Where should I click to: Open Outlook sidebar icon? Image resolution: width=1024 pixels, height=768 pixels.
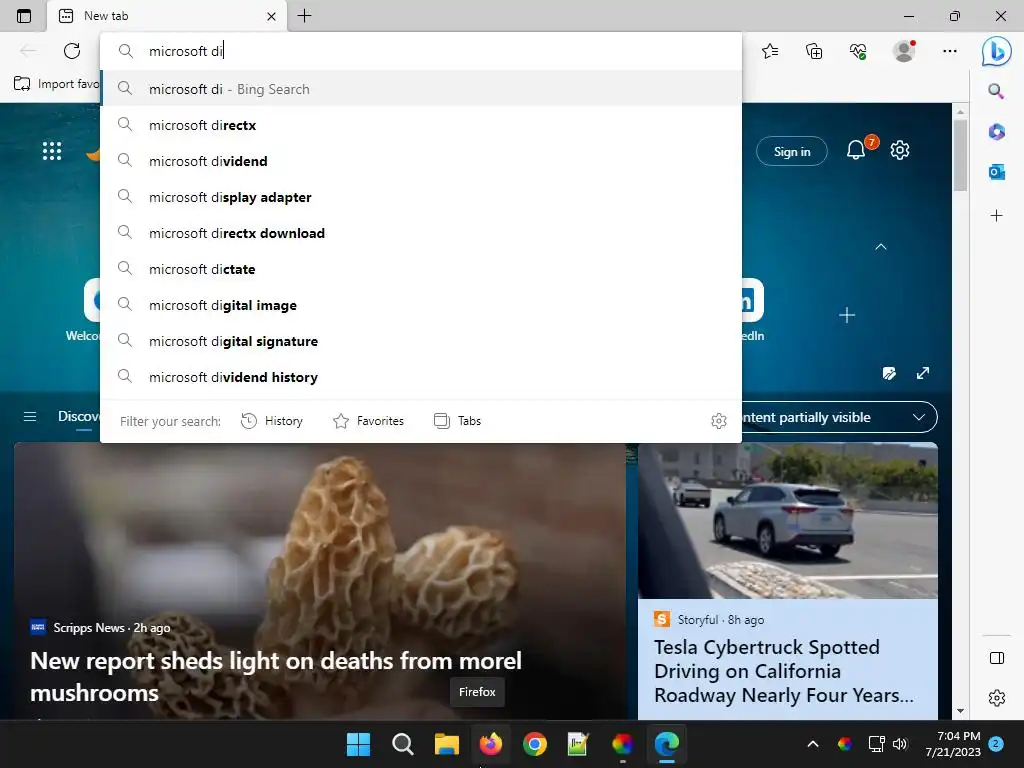click(996, 172)
